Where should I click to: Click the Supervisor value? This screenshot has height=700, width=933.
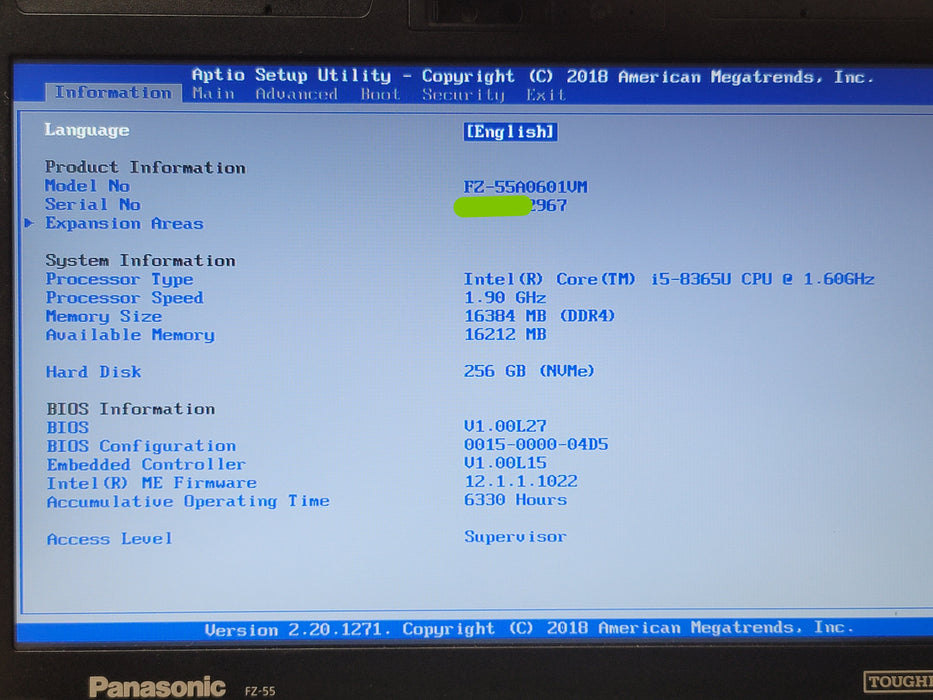tap(515, 536)
